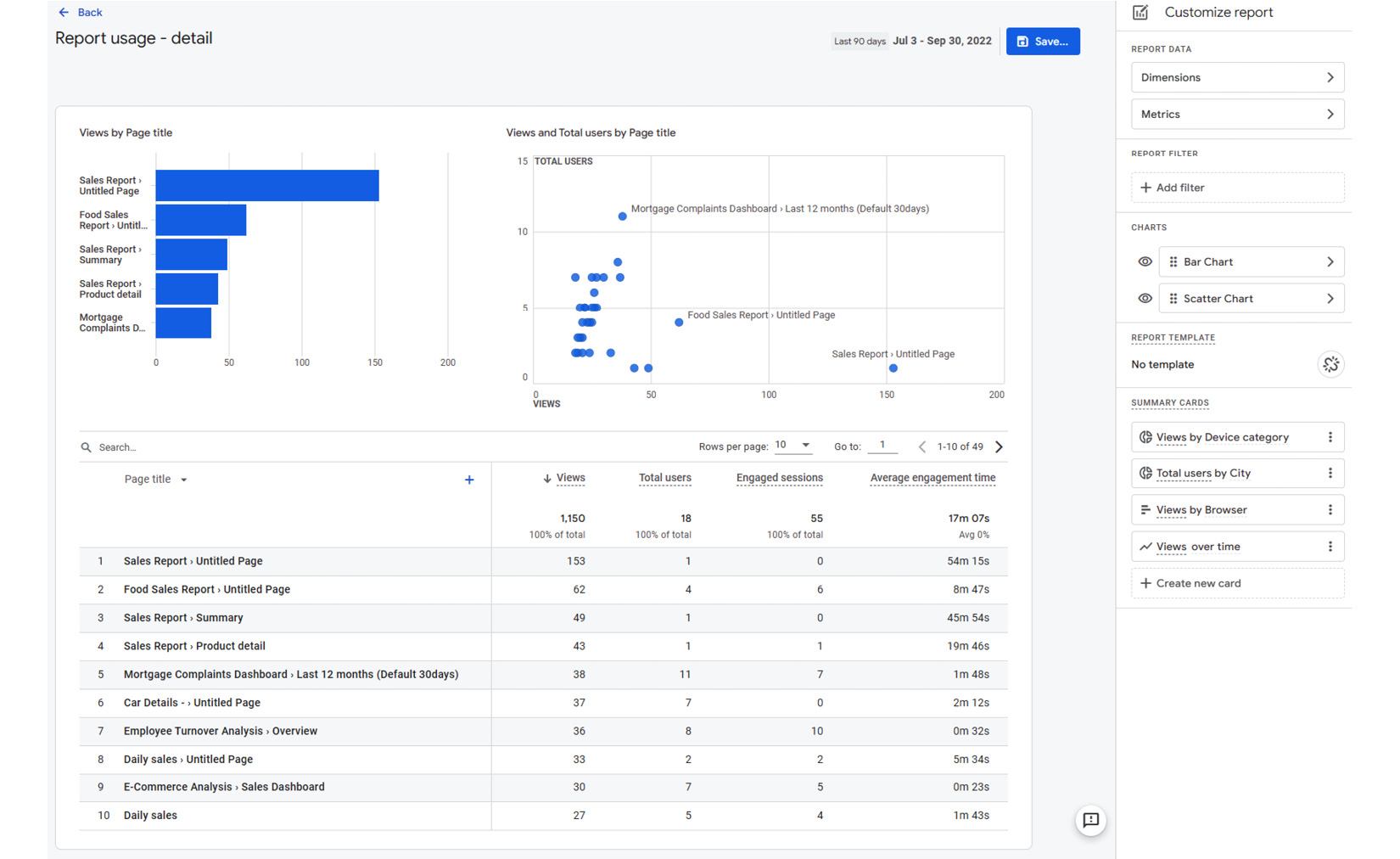The image size is (1400, 859).
Task: Sort by Total users column header
Action: click(664, 478)
